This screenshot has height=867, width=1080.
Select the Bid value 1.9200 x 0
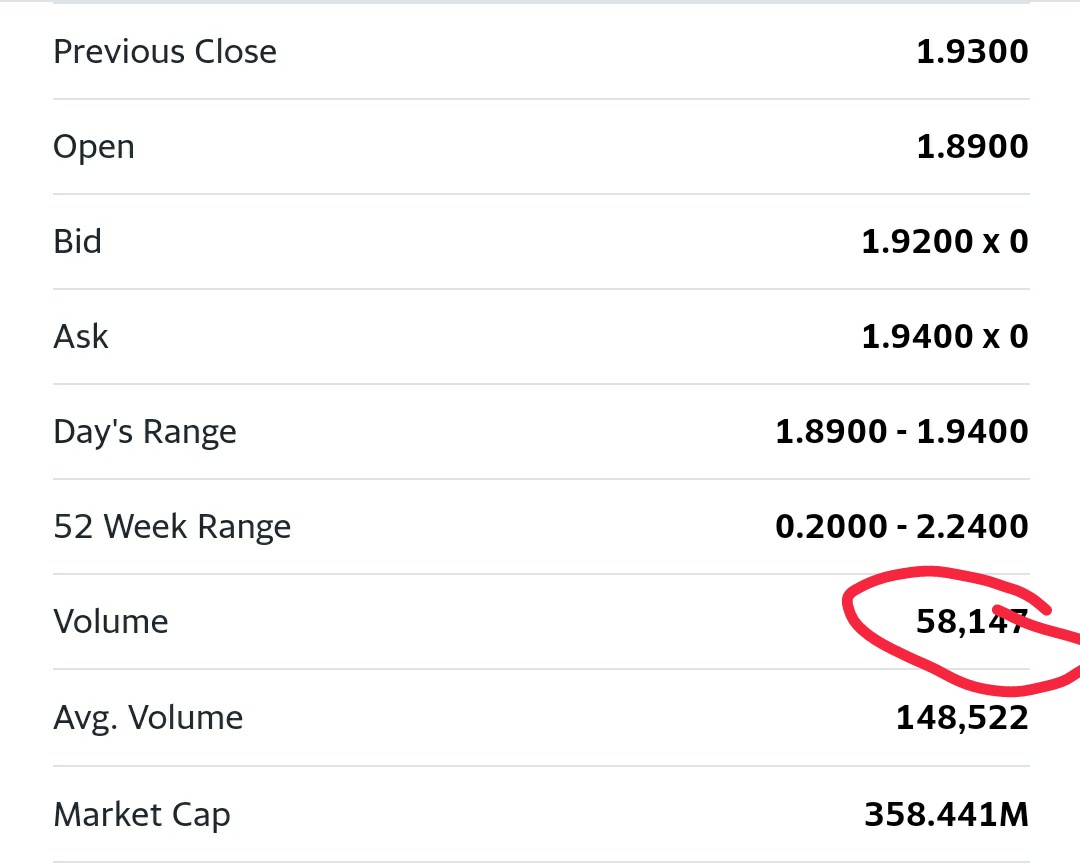(945, 242)
